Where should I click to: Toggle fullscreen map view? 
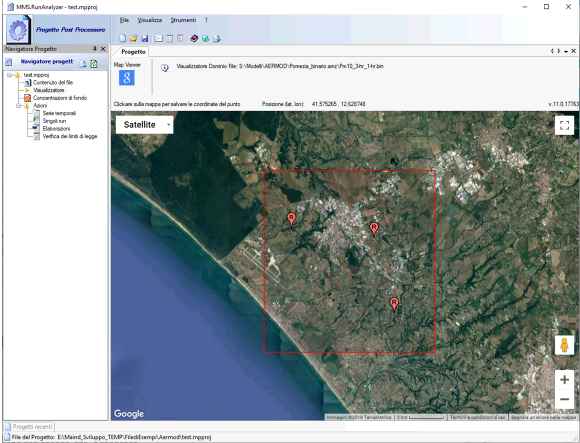click(564, 125)
